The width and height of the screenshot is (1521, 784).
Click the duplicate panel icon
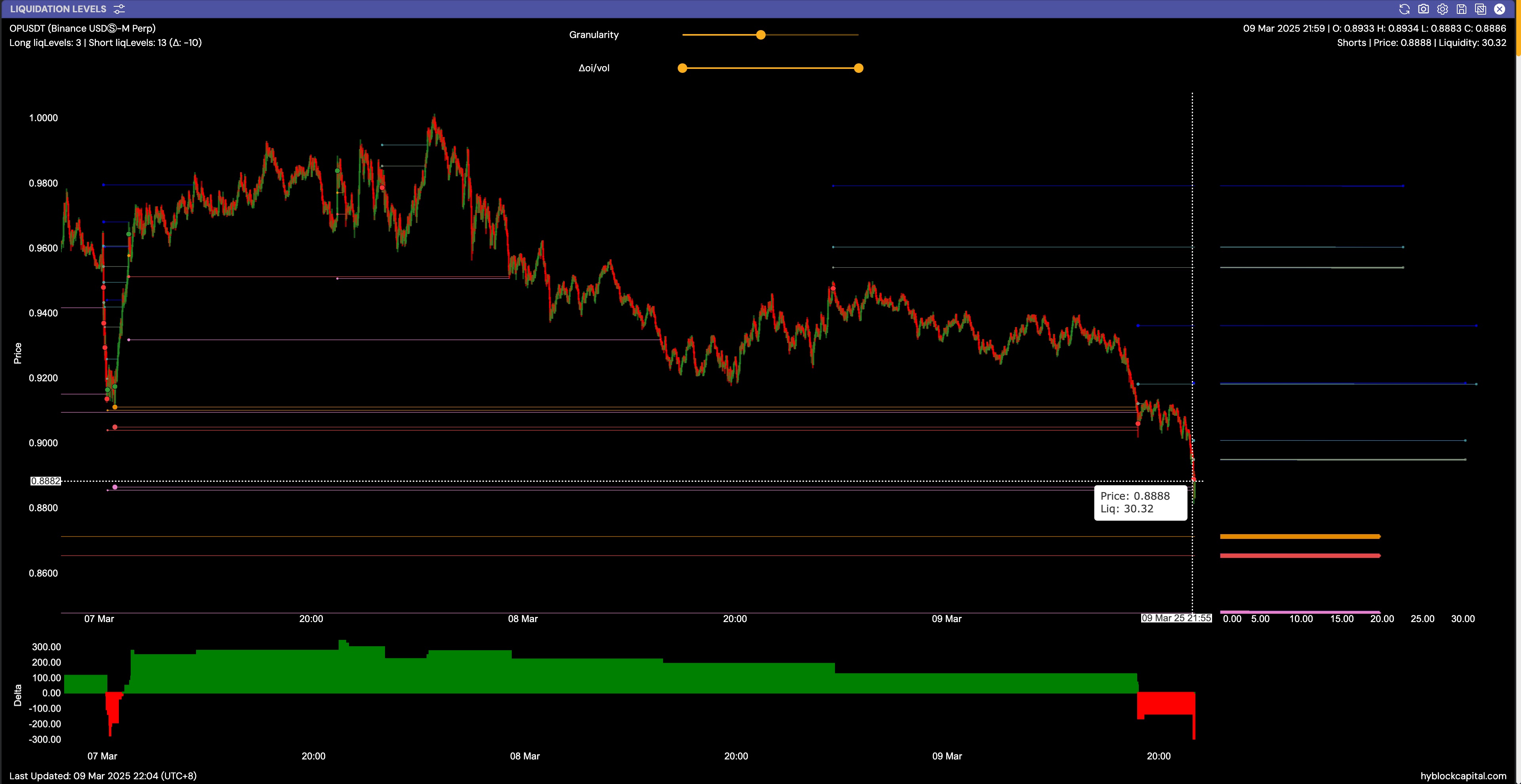1480,9
